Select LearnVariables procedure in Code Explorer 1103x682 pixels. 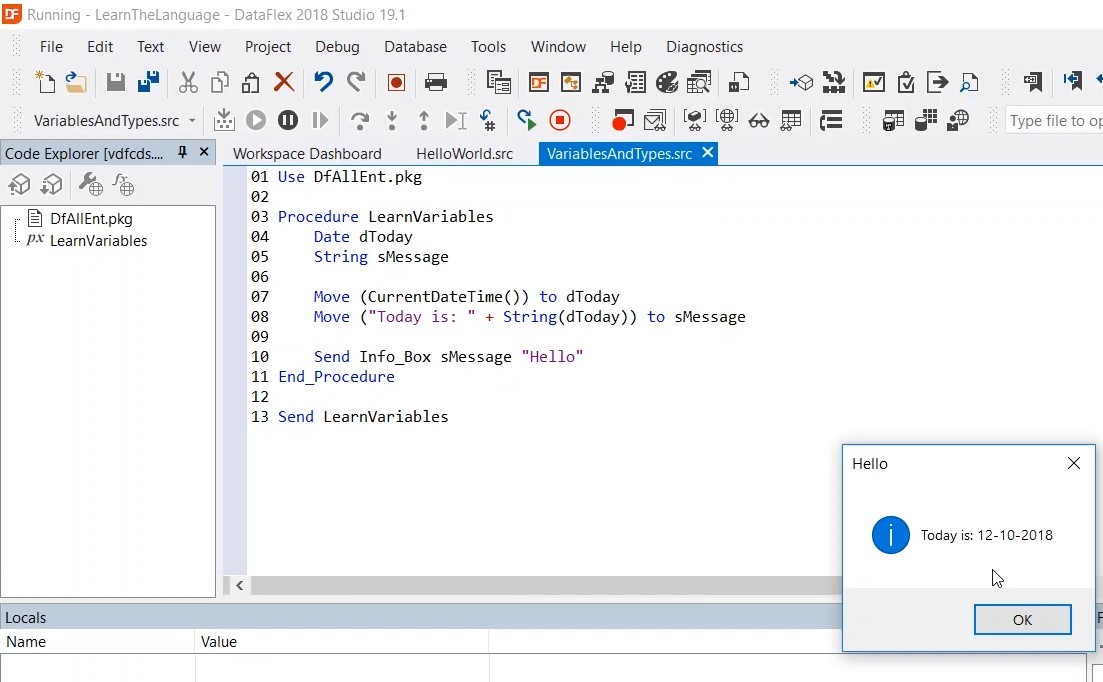click(x=98, y=241)
